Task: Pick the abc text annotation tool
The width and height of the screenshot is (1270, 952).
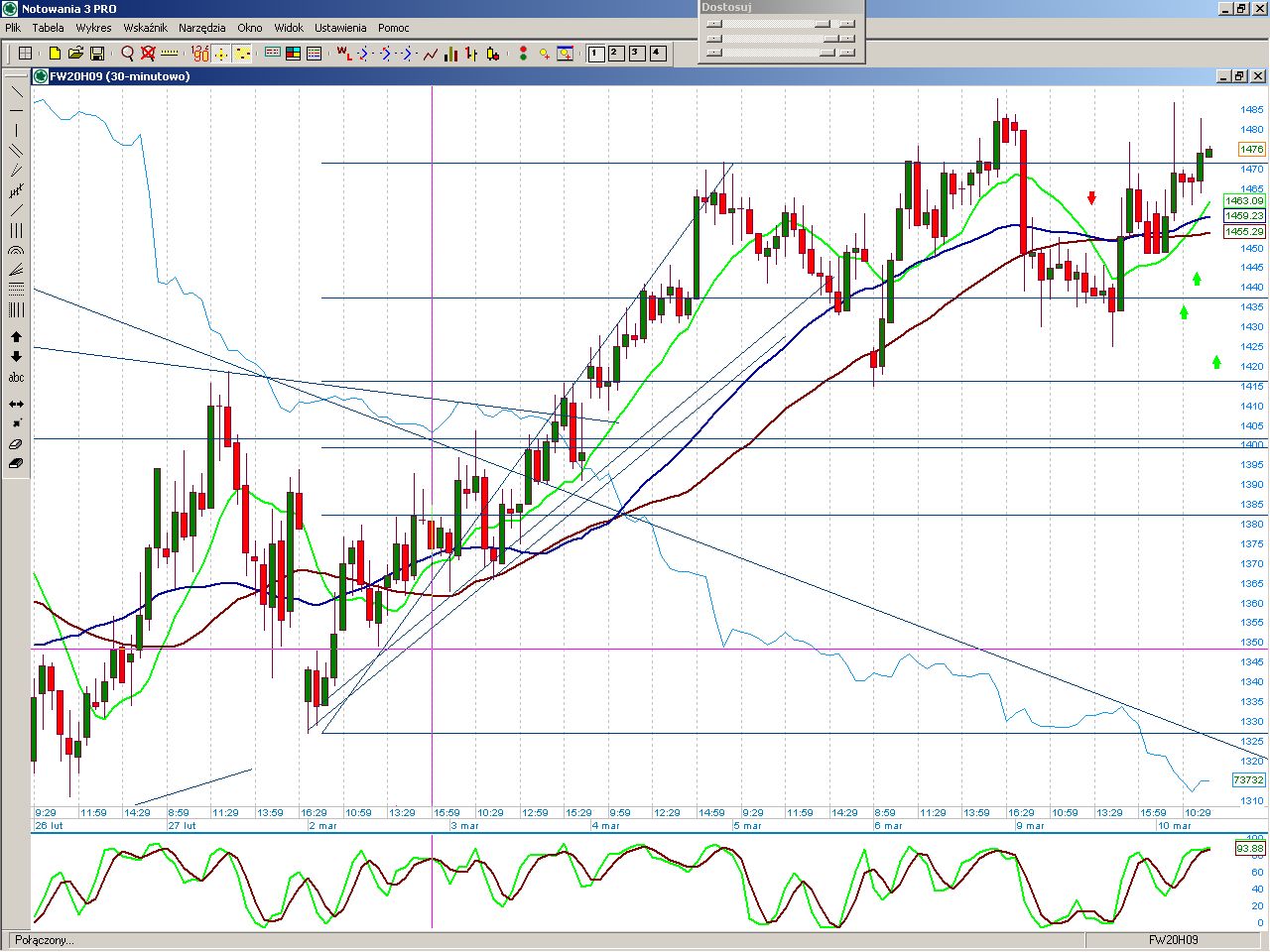Action: pyautogui.click(x=16, y=378)
